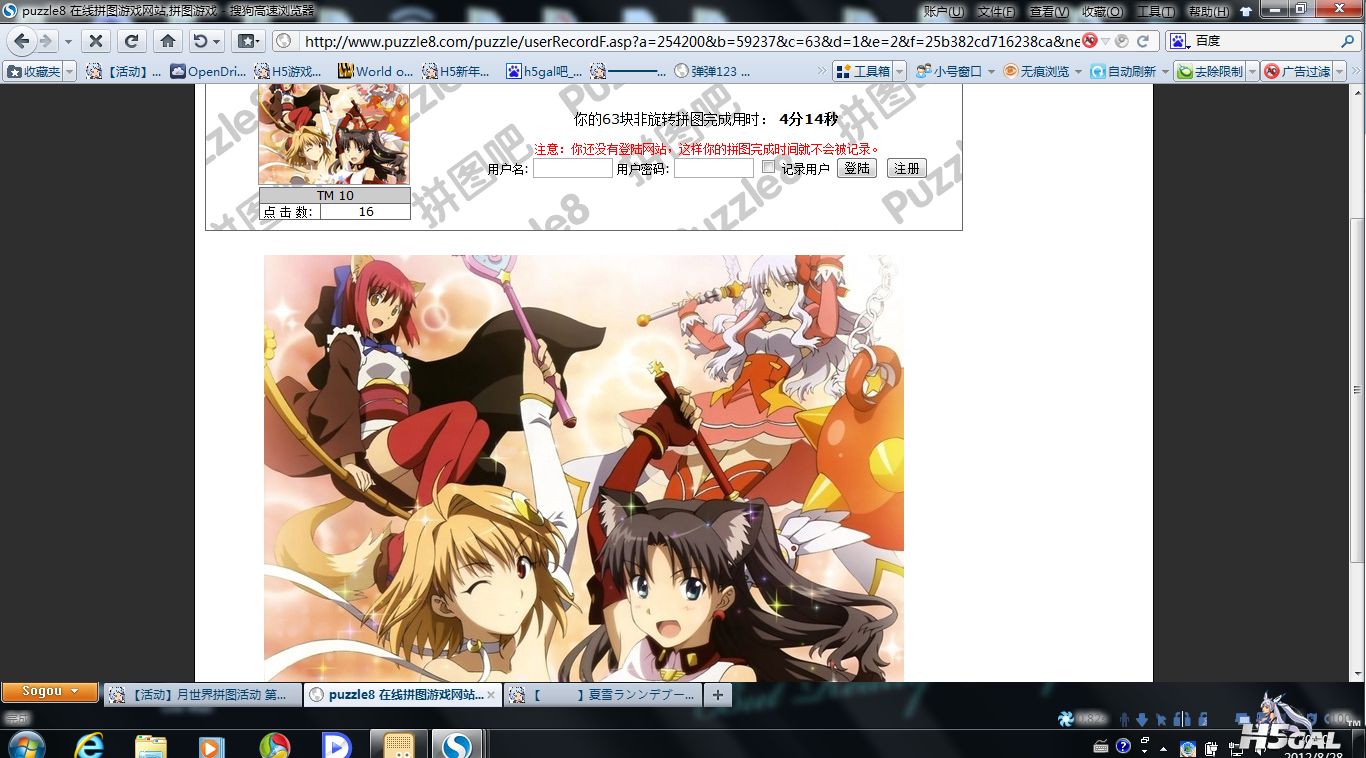Switch to 月世界拼图活动 tab
The width and height of the screenshot is (1366, 758).
pyautogui.click(x=203, y=694)
